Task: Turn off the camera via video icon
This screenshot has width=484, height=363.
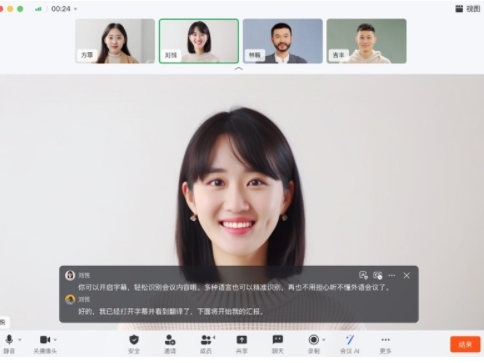Action: pos(45,340)
